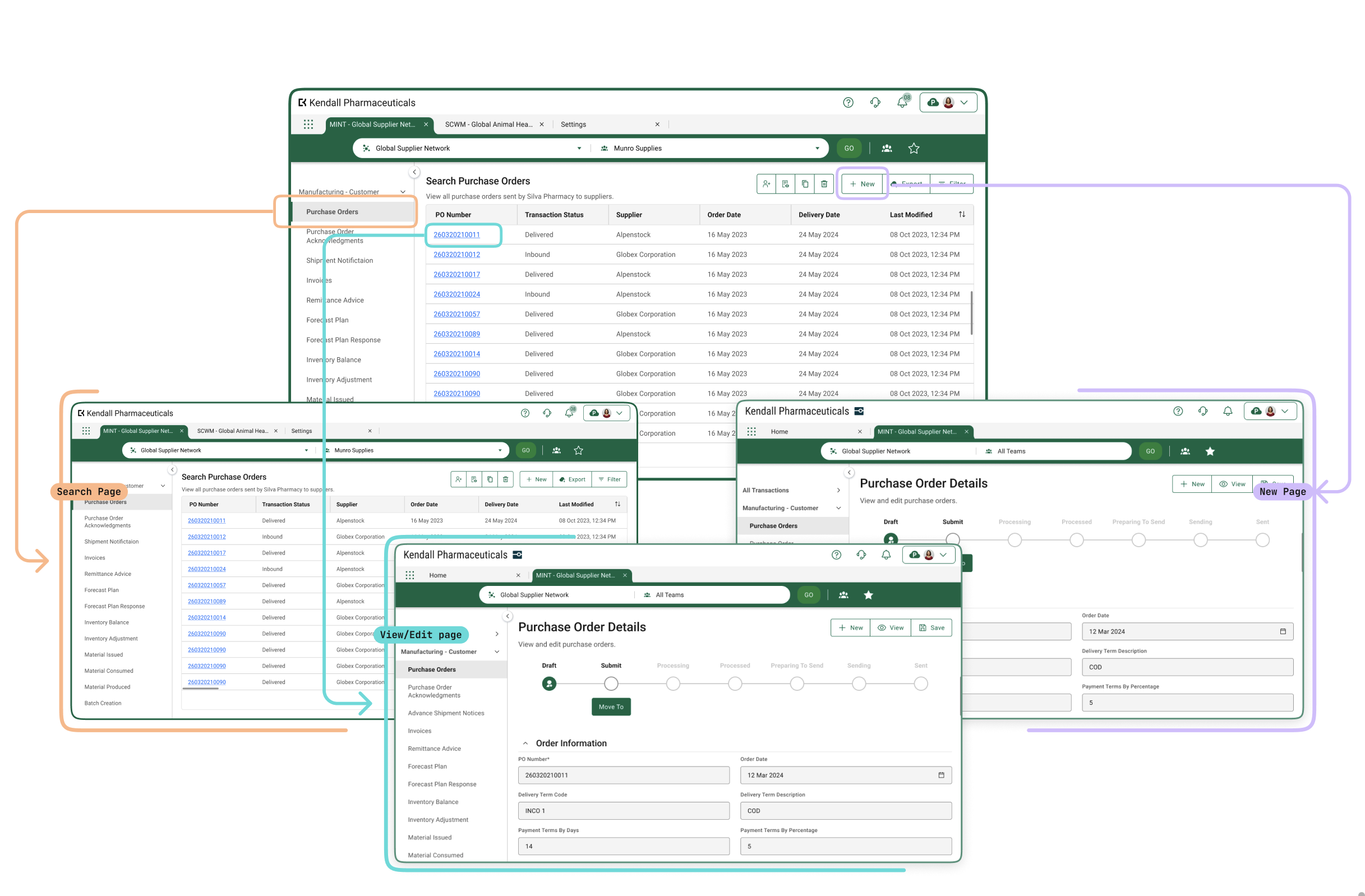This screenshot has height=896, width=1365.
Task: Select the Processed stage circle in the New Page window
Action: pyautogui.click(x=1077, y=540)
